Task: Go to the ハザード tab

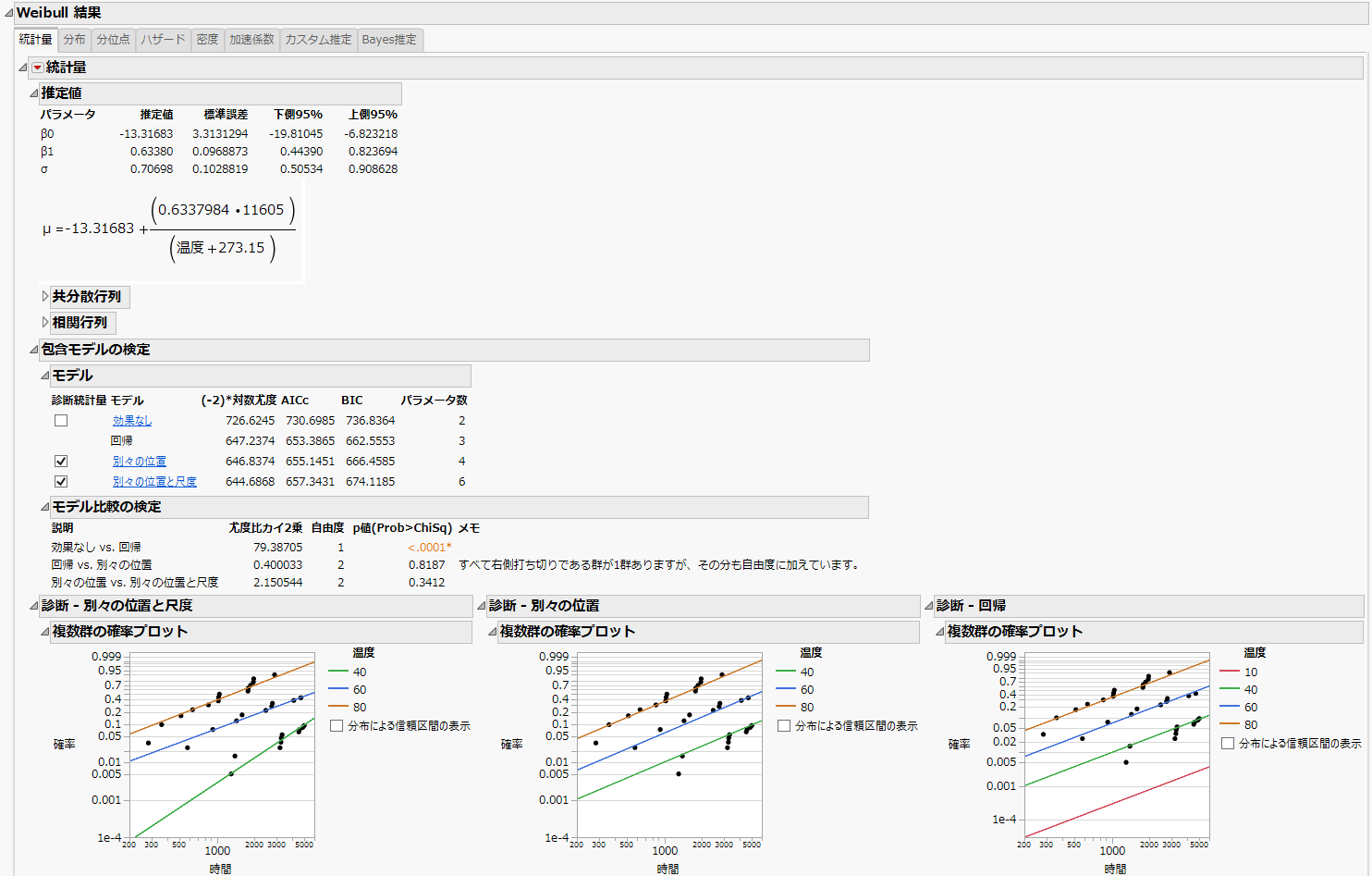Action: coord(163,40)
